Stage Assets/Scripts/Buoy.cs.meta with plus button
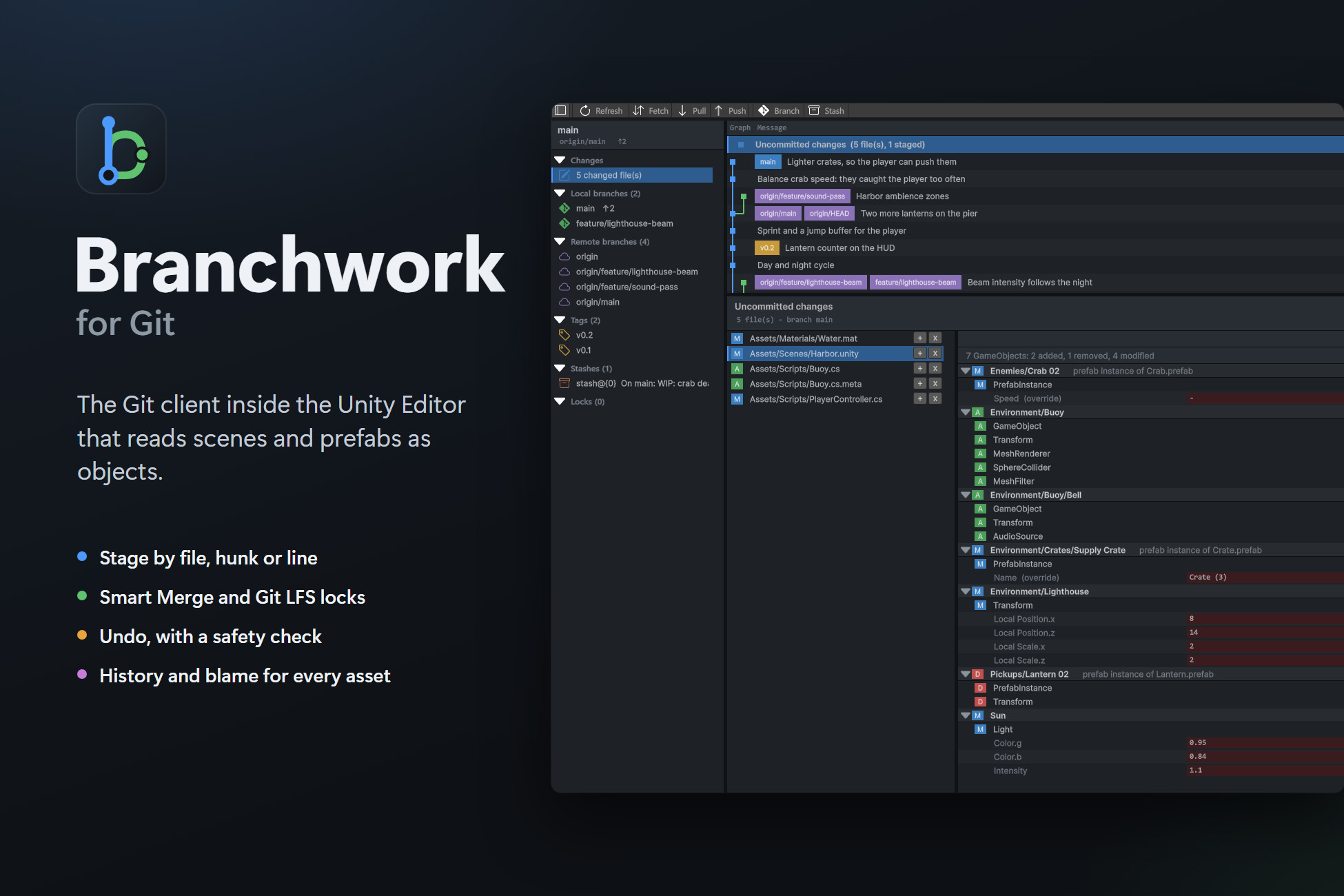Screen dimensions: 1344x896 pos(919,383)
